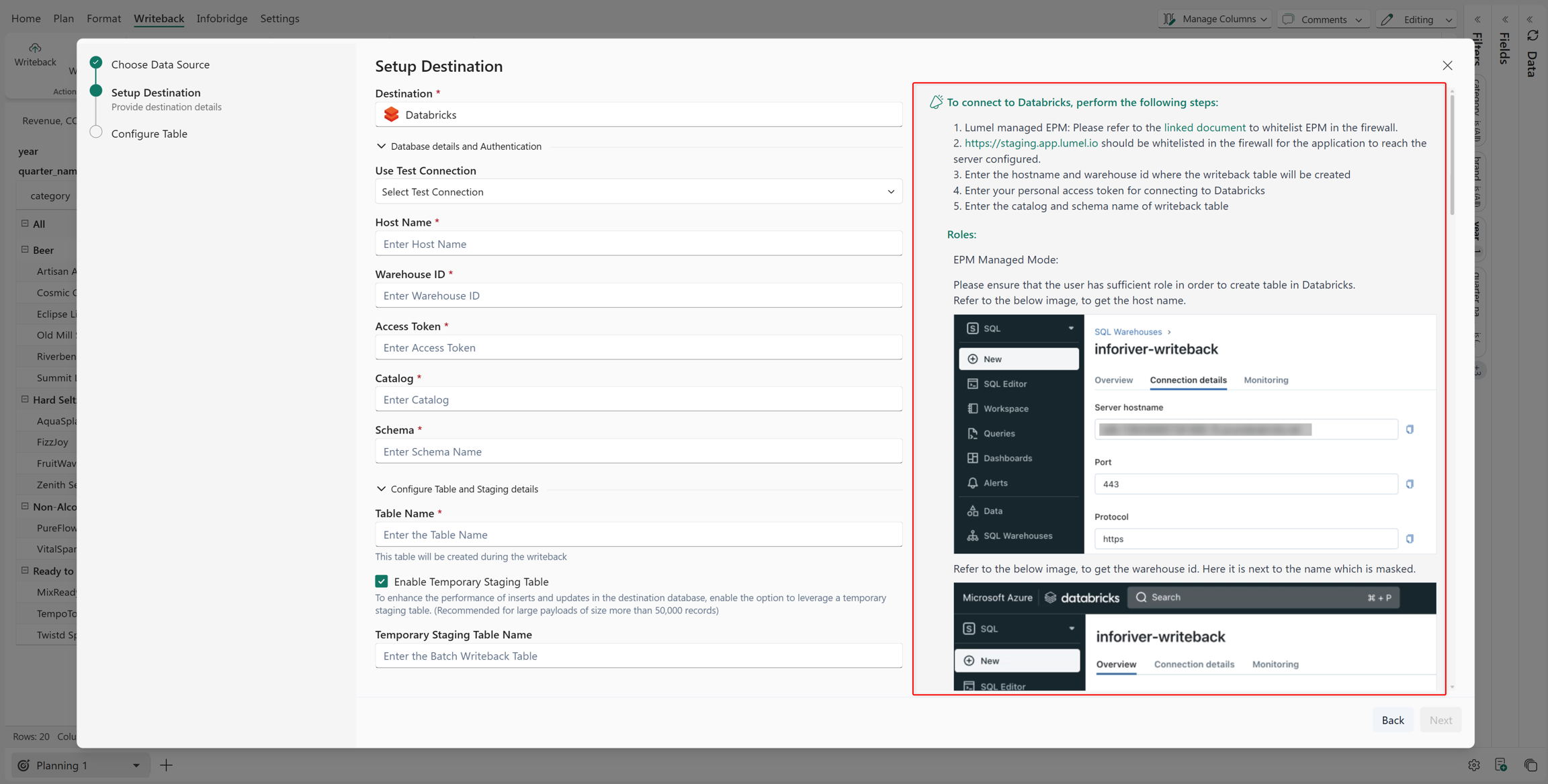Image resolution: width=1548 pixels, height=784 pixels.
Task: Click the Host Name input field
Action: (638, 244)
